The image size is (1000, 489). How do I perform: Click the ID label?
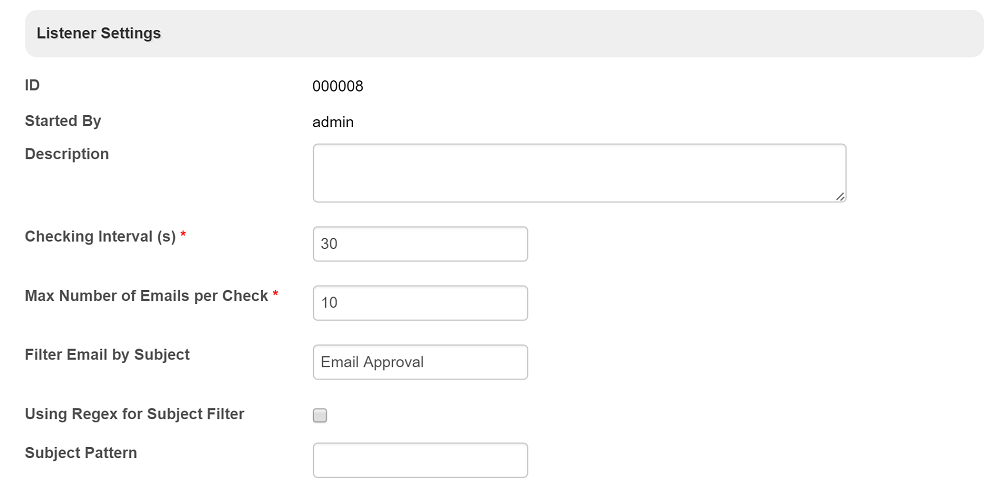(32, 86)
